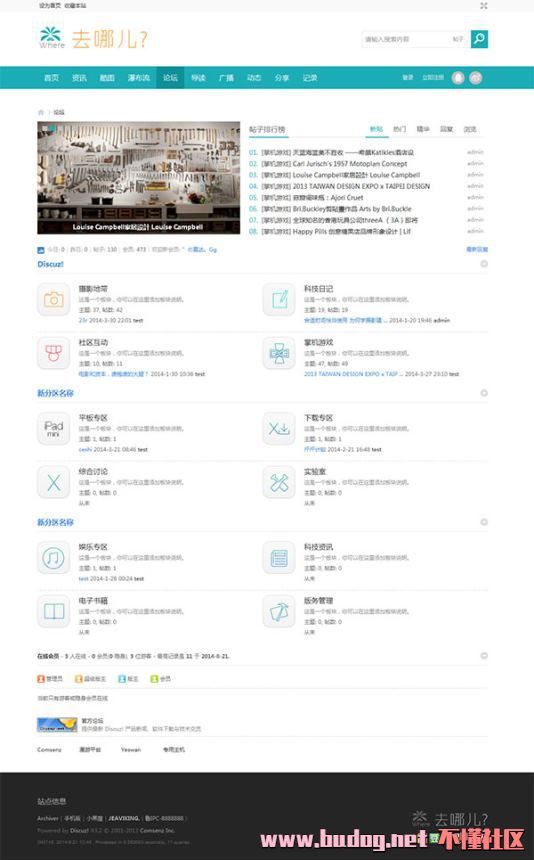Open the 电子书籍 open book icon
This screenshot has height=860, width=534.
point(54,612)
